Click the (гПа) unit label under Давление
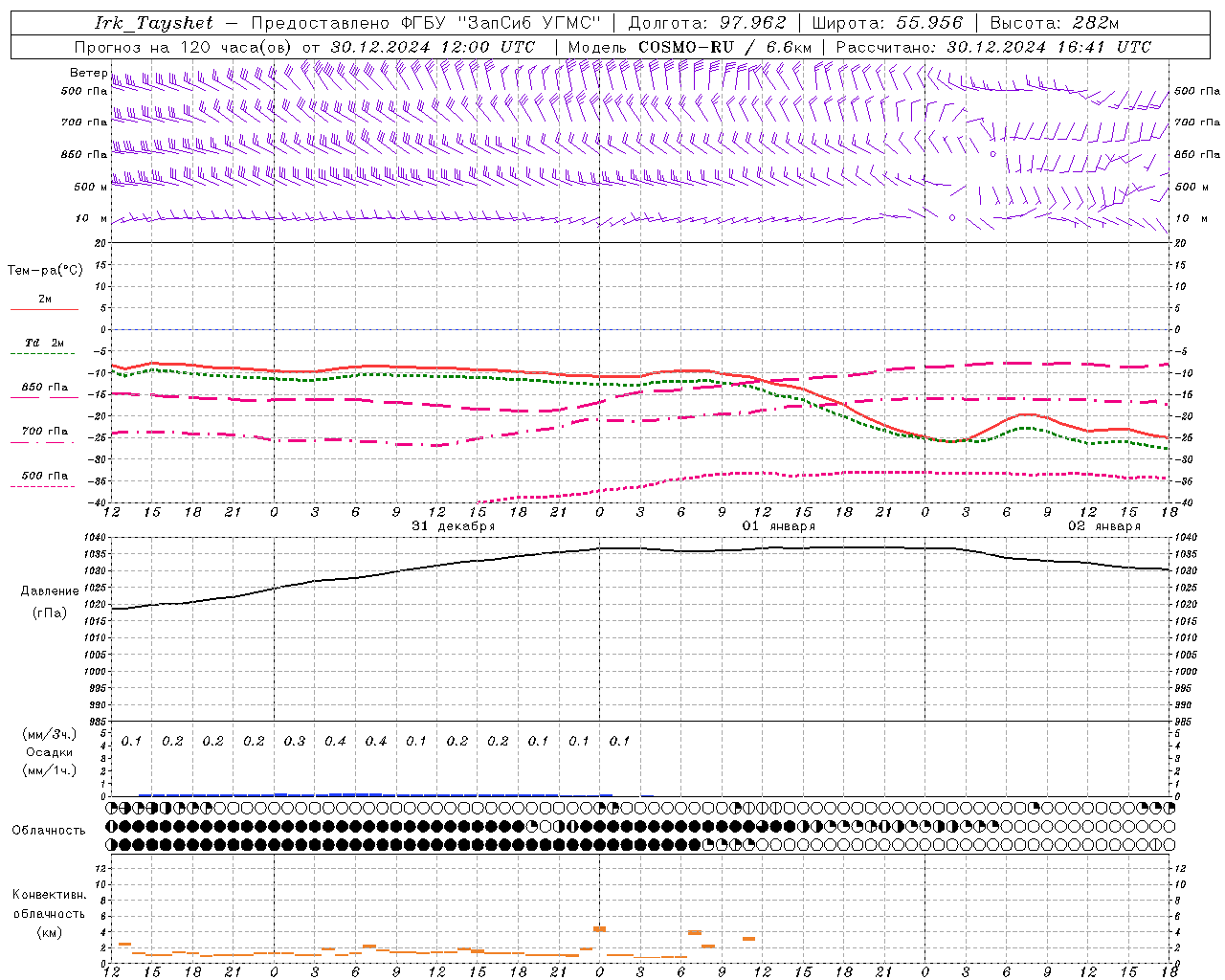This screenshot has width=1225, height=980. [x=50, y=613]
